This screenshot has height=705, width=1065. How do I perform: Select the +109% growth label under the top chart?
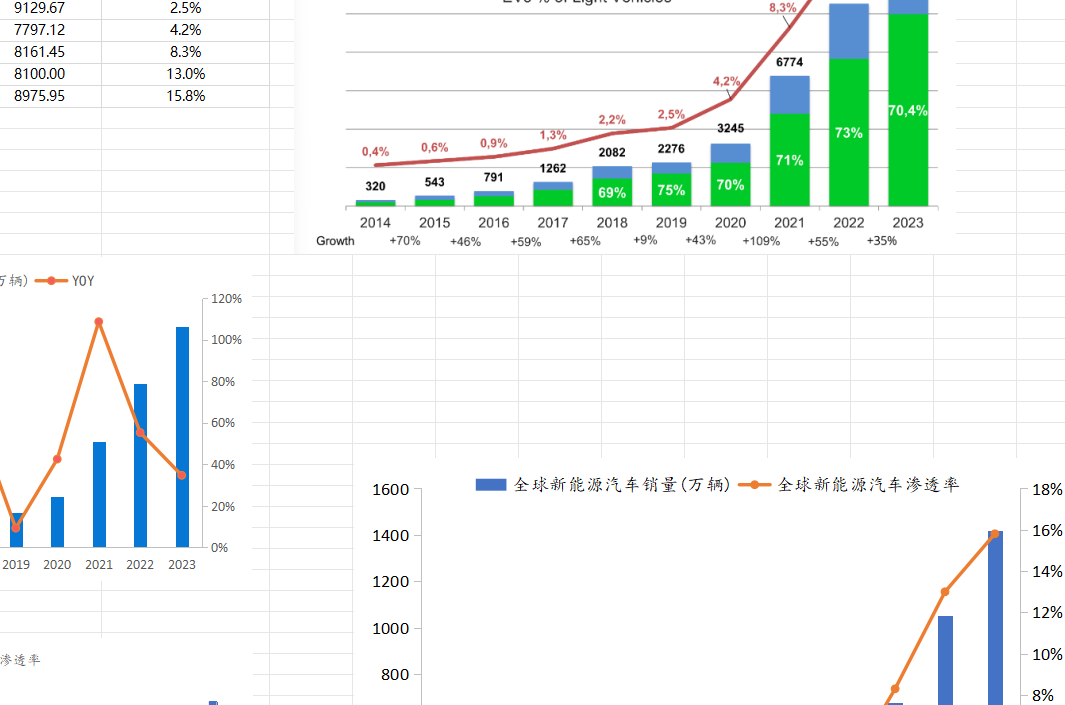761,241
